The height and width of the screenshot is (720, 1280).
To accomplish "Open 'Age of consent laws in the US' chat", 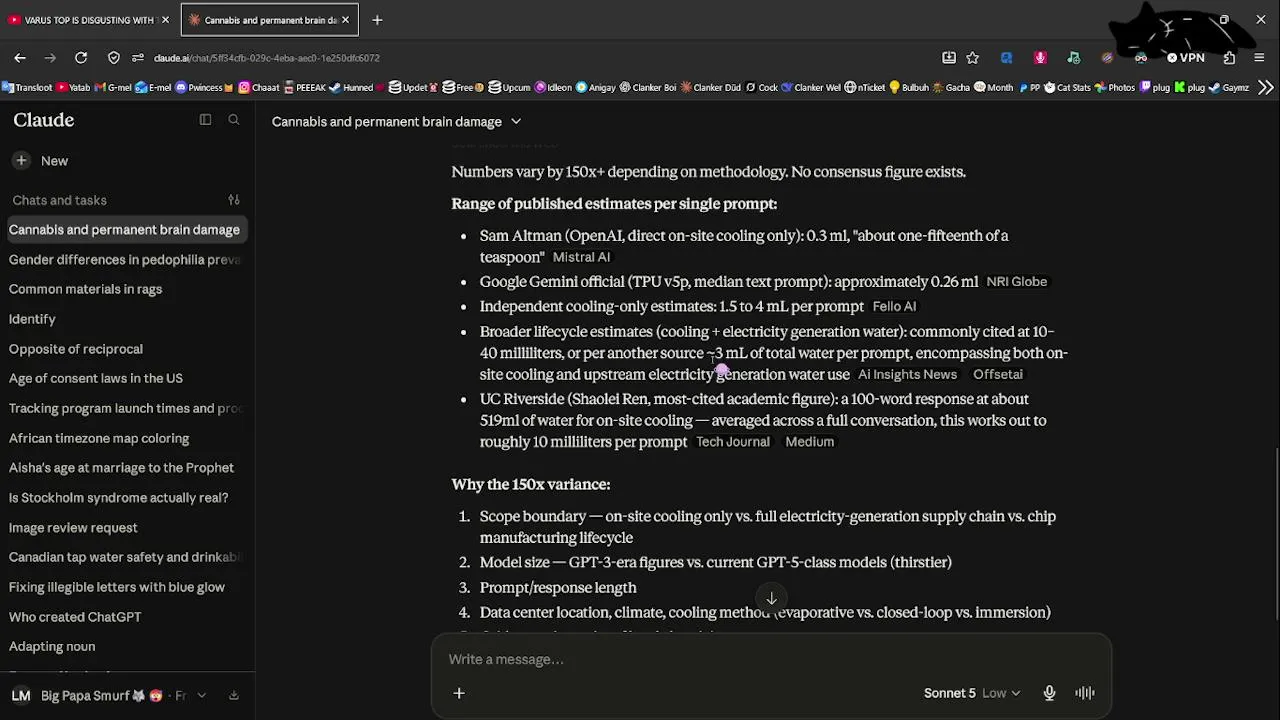I will pyautogui.click(x=125, y=378).
